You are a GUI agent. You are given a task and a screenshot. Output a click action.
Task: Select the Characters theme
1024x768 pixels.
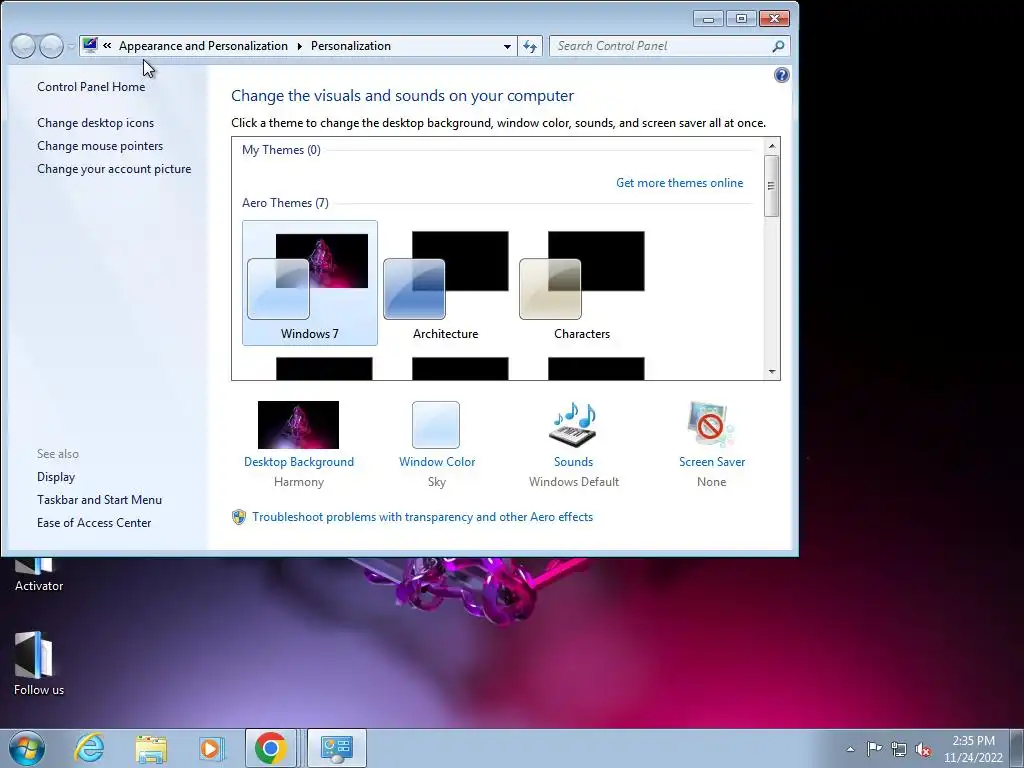tap(581, 283)
